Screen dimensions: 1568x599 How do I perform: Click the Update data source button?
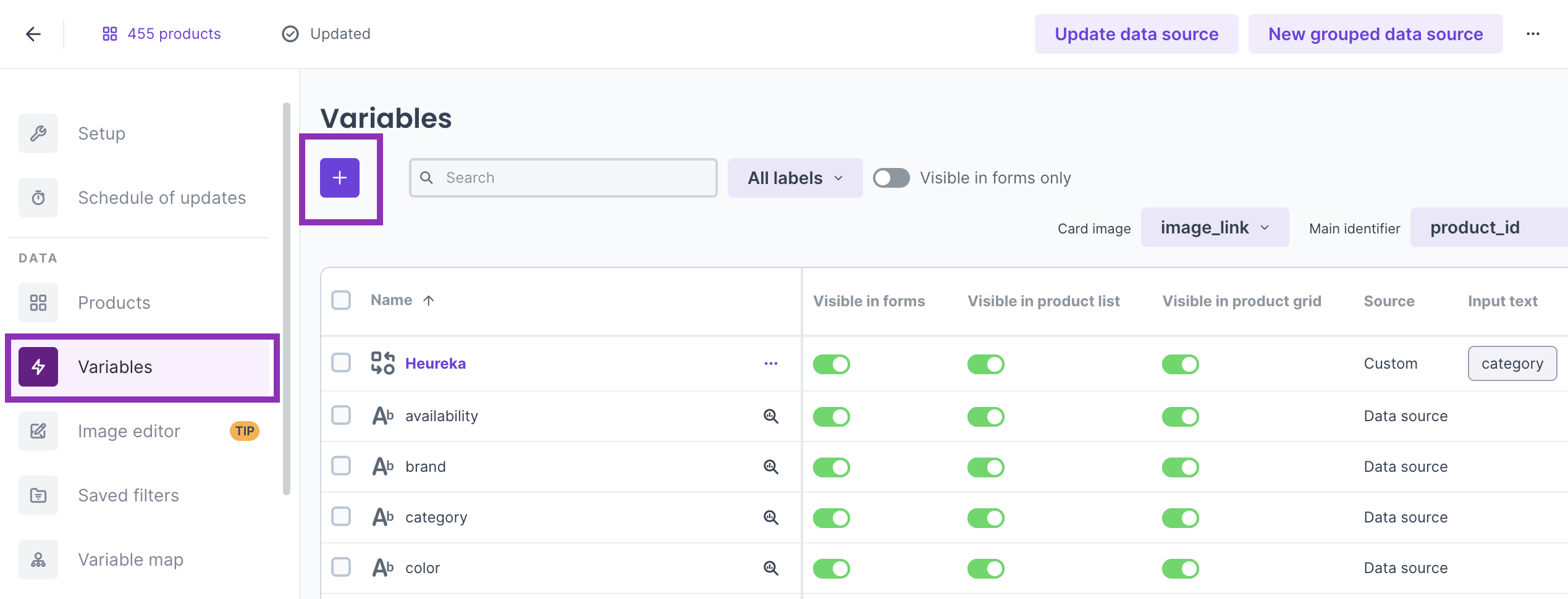pos(1136,34)
